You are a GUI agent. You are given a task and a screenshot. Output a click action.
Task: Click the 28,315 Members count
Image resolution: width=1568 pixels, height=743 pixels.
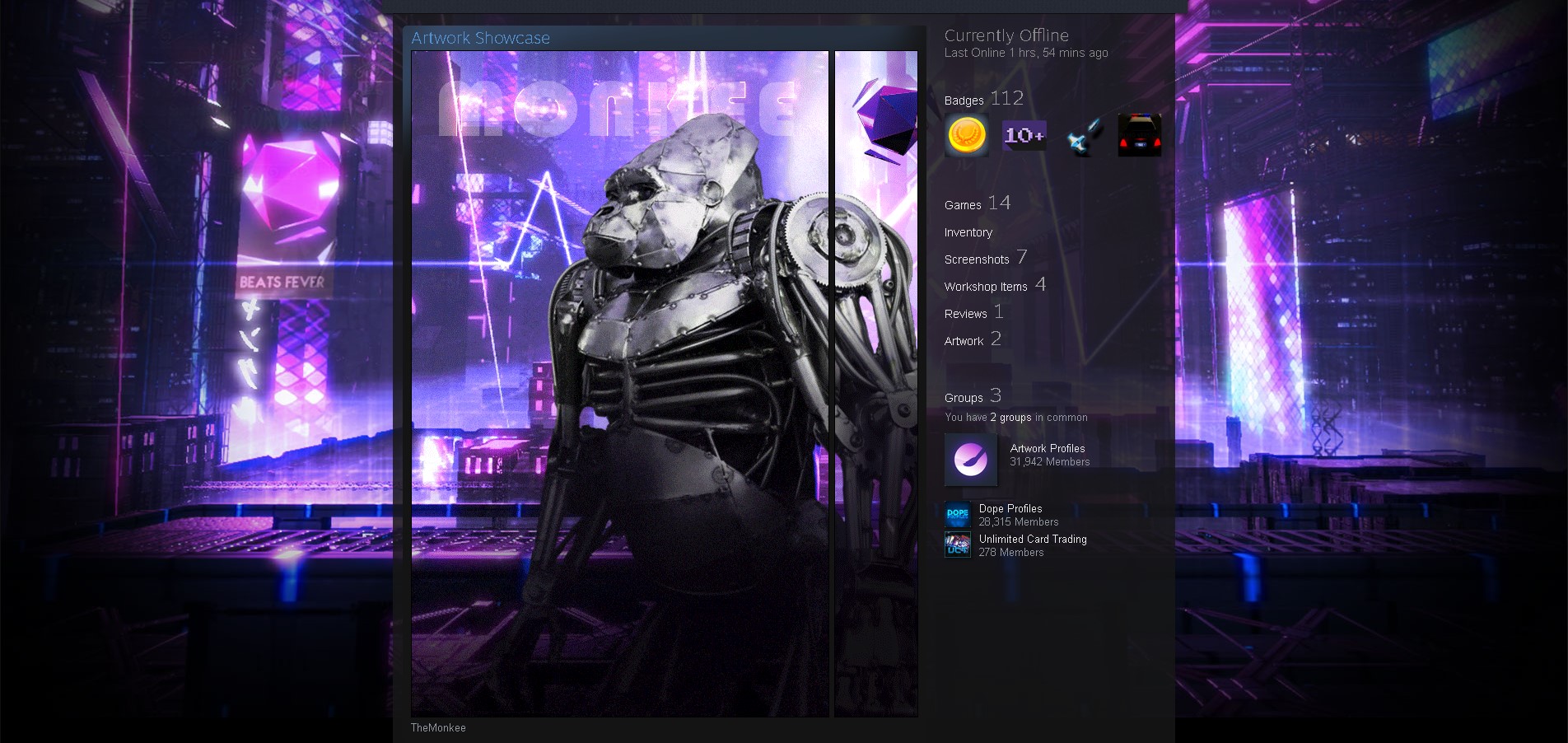(1019, 522)
